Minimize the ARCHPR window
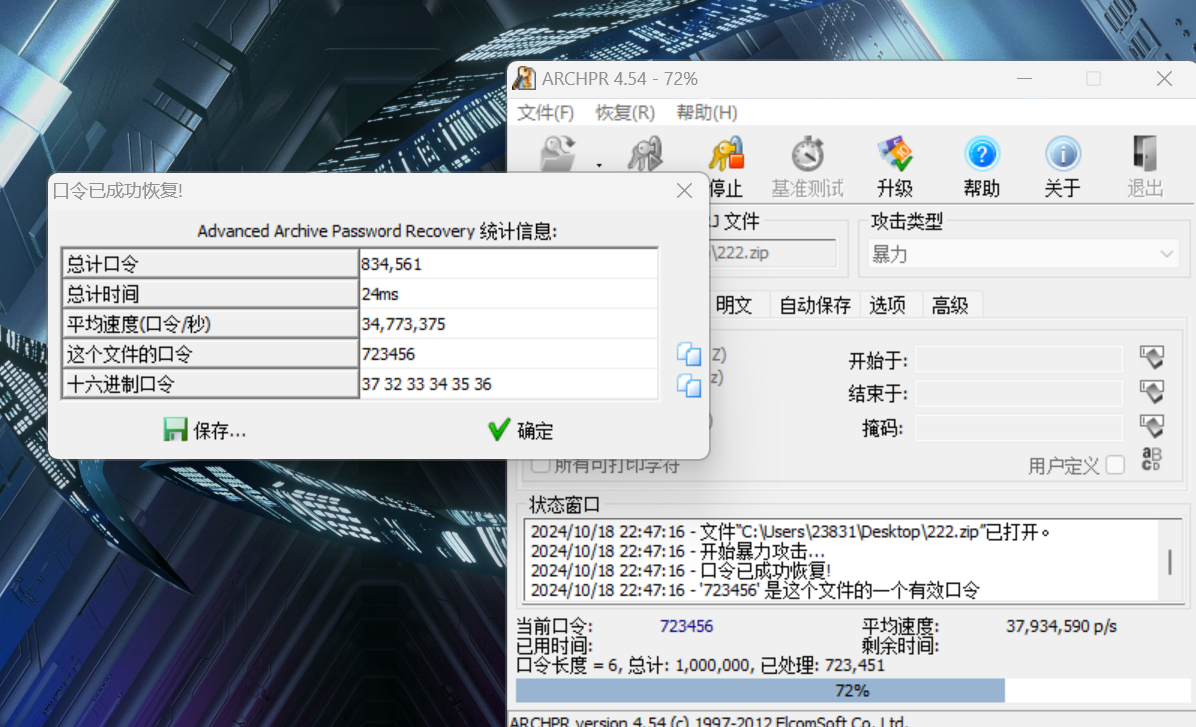Viewport: 1196px width, 727px height. click(1024, 79)
